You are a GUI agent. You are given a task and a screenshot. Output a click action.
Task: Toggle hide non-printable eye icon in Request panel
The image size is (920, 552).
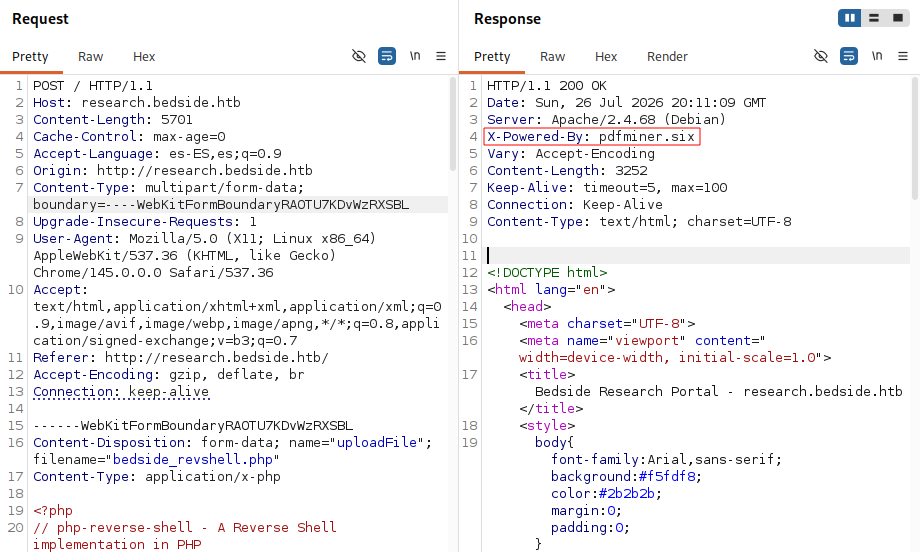click(358, 56)
